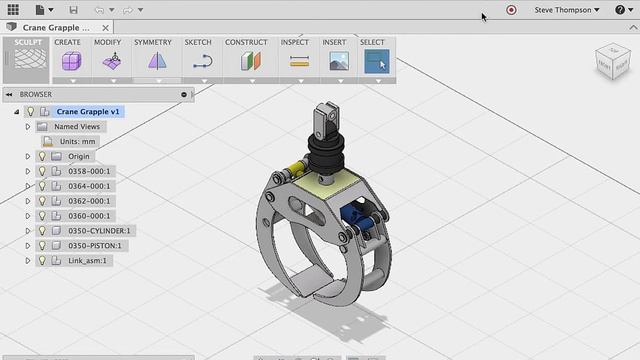Open the Sketch menu dropdown arrow
This screenshot has width=640, height=360.
pos(204,81)
